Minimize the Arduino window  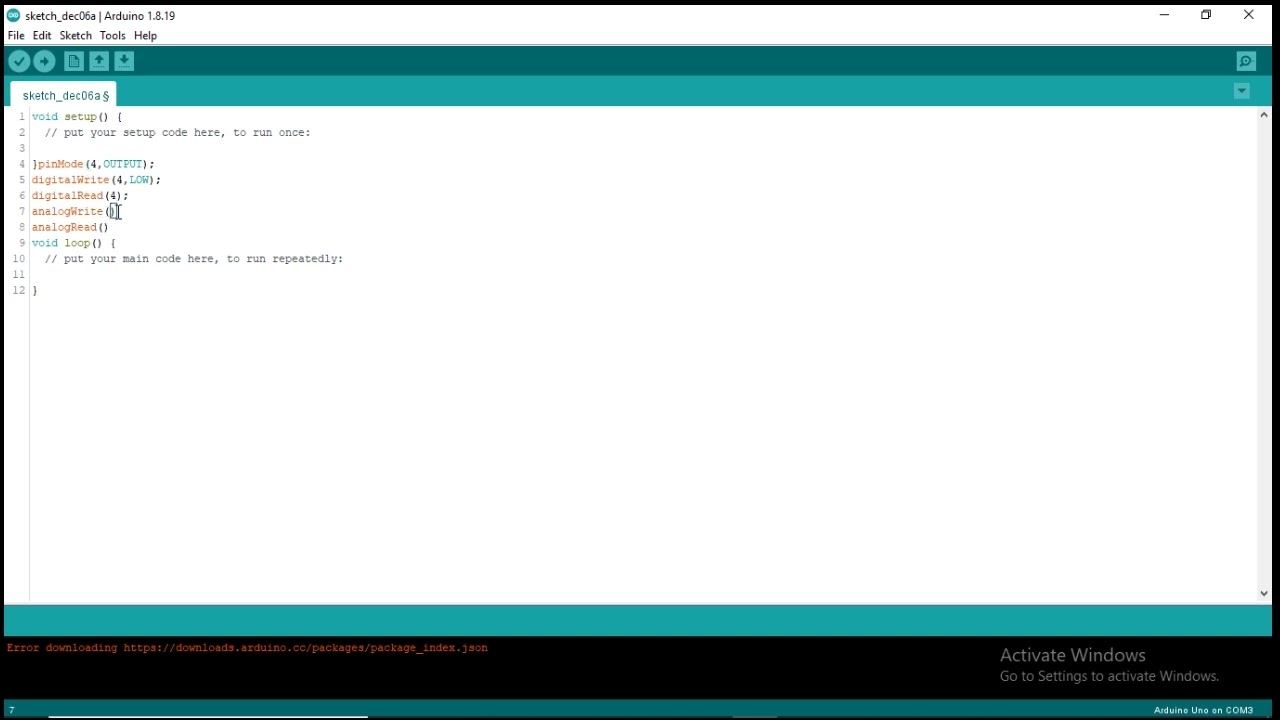1164,15
